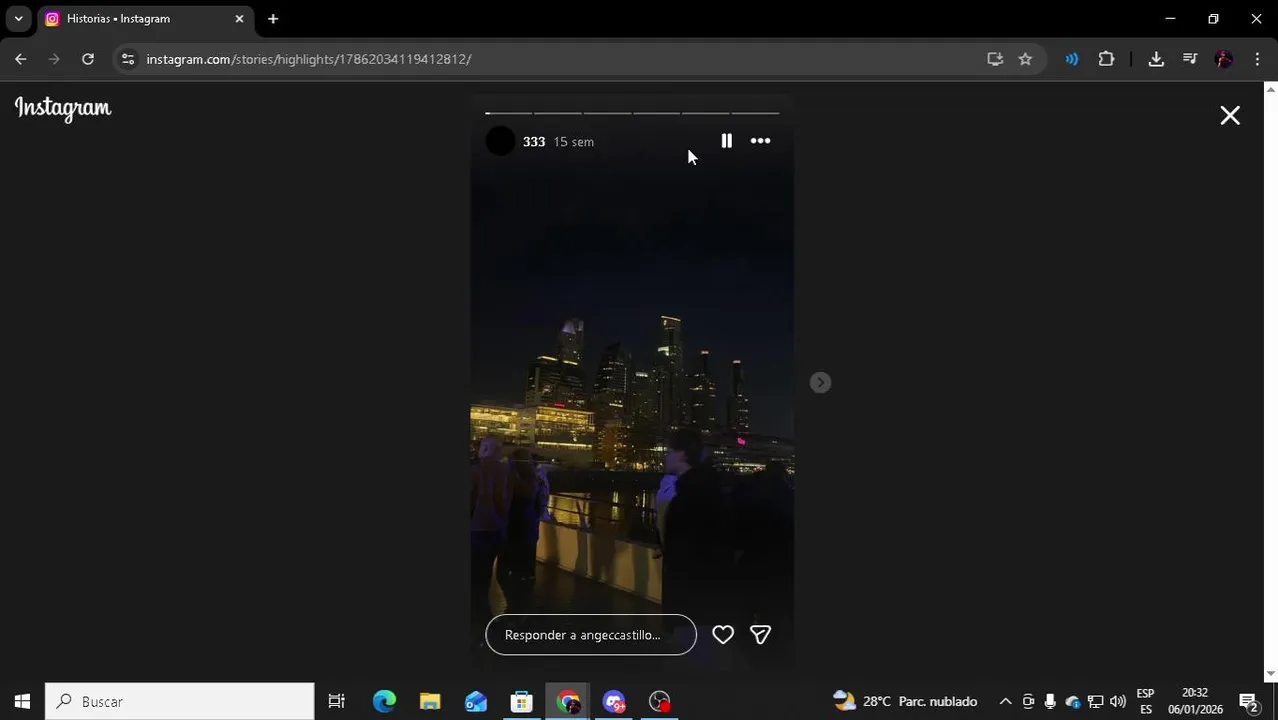Jump to last story progress segment

pyautogui.click(x=755, y=113)
